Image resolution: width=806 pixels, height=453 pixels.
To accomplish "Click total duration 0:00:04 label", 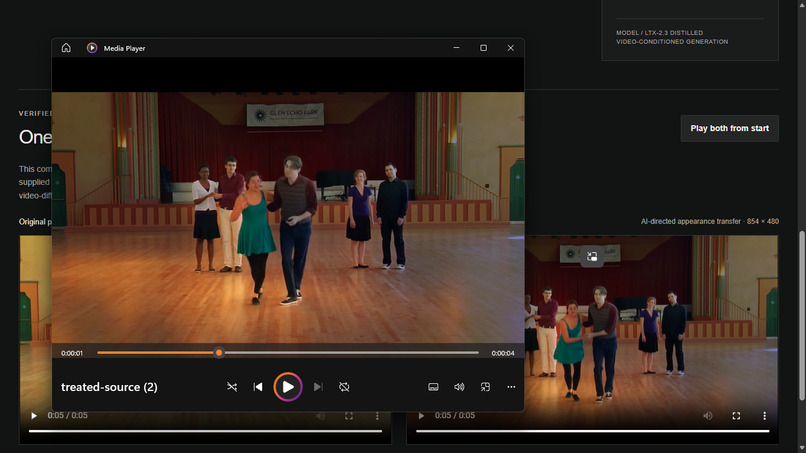I will coord(503,353).
